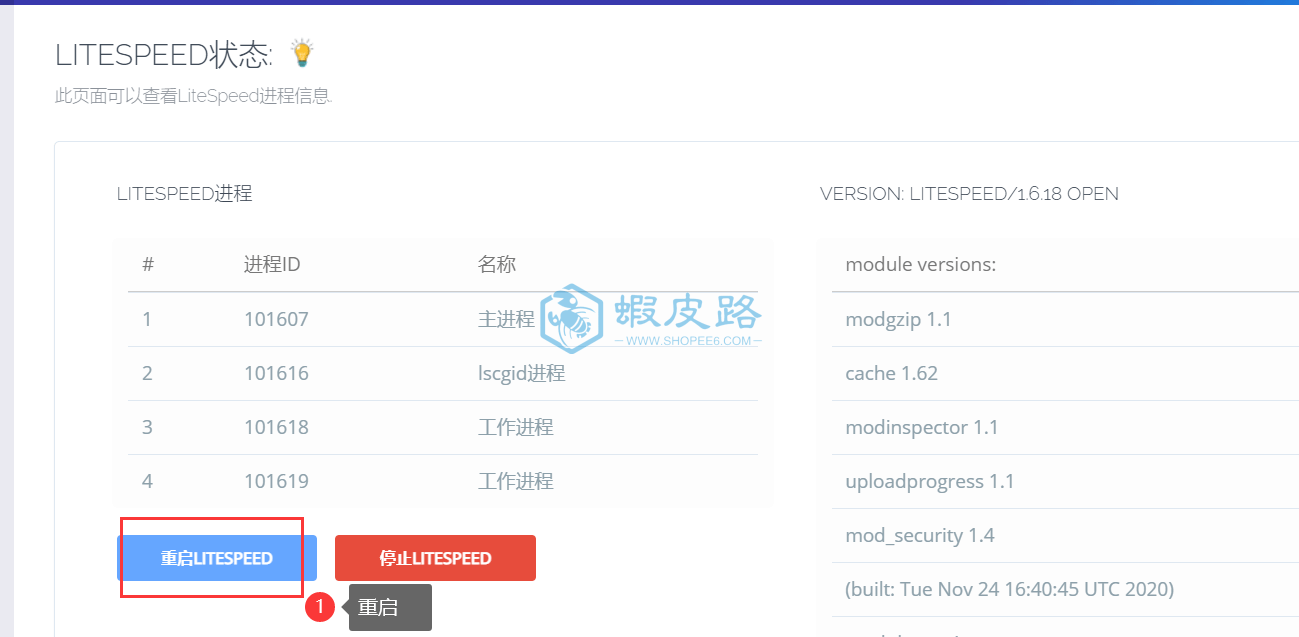Click the modgzip 1.1 module entry
Viewport: 1299px width, 637px height.
(x=898, y=319)
